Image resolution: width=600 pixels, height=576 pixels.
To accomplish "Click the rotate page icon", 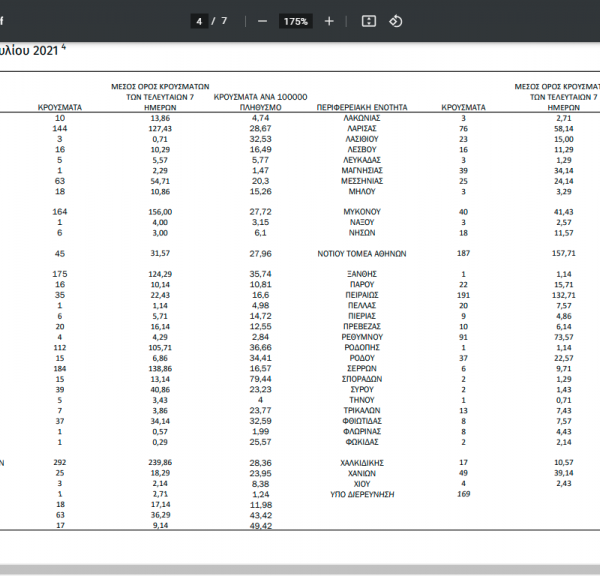I will pos(396,21).
